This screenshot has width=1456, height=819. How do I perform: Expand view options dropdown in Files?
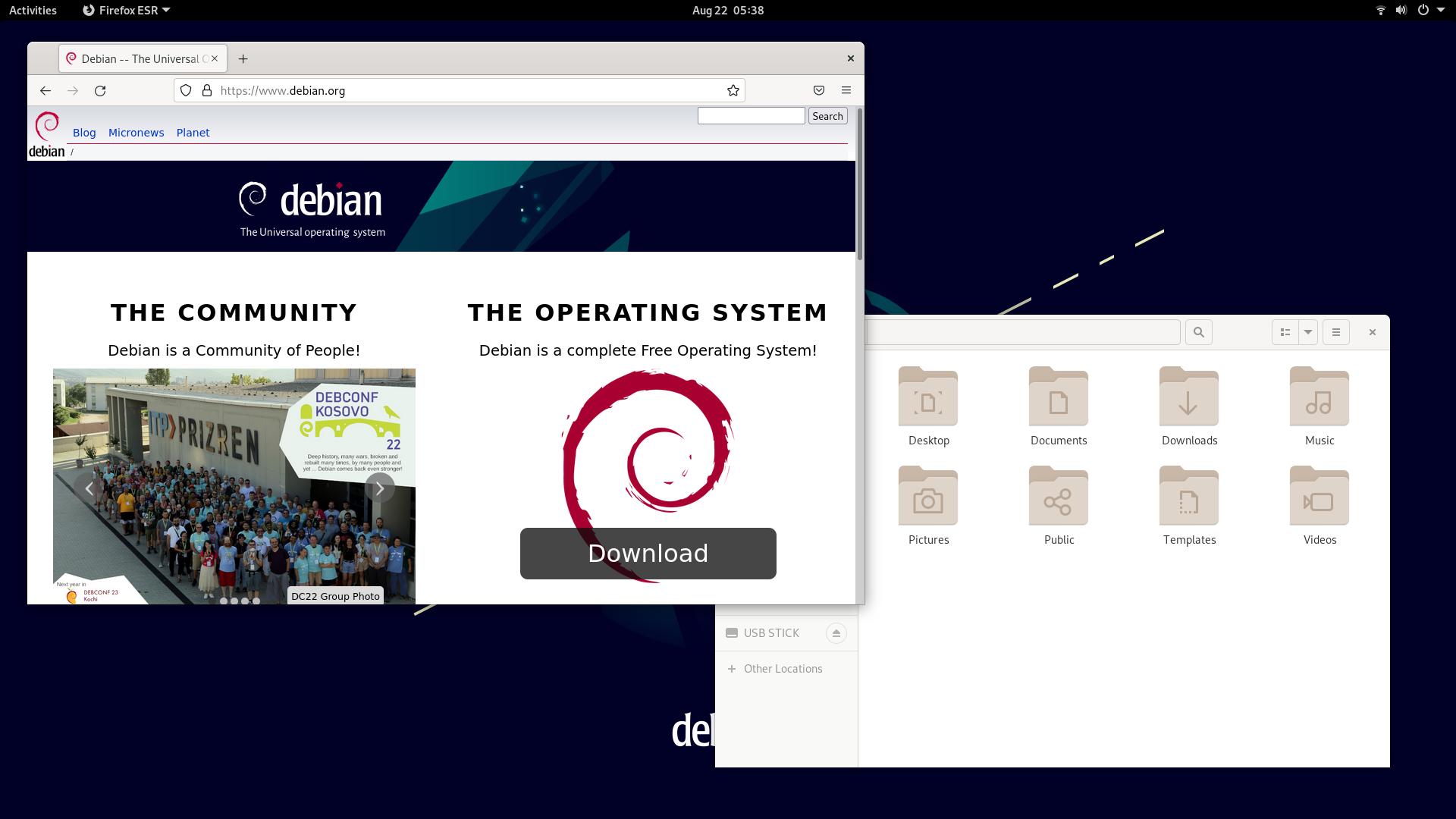[x=1308, y=332]
